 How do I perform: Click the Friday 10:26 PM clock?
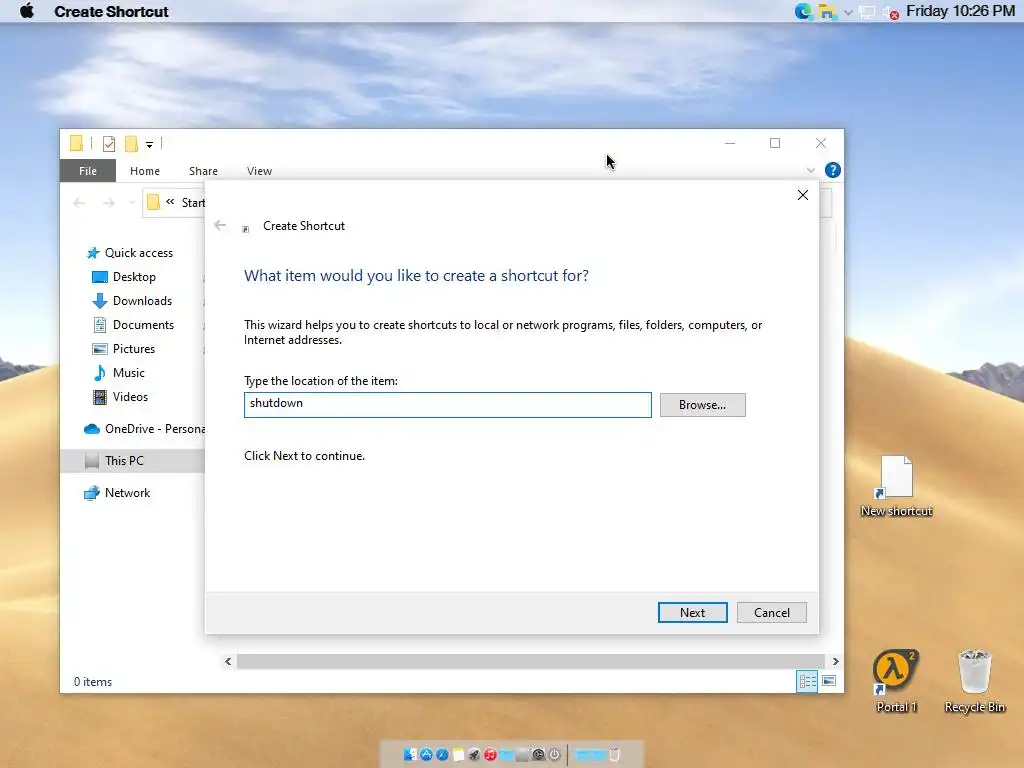tap(961, 11)
